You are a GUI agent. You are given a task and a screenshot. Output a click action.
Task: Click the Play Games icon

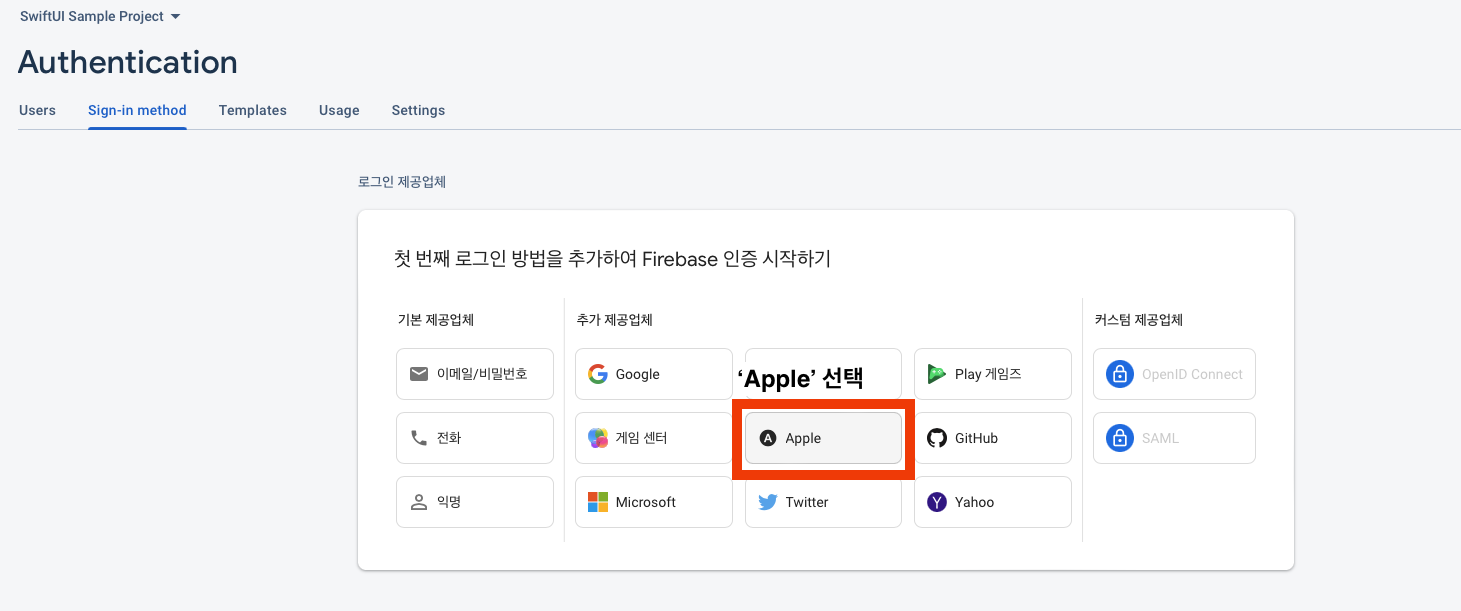(937, 374)
